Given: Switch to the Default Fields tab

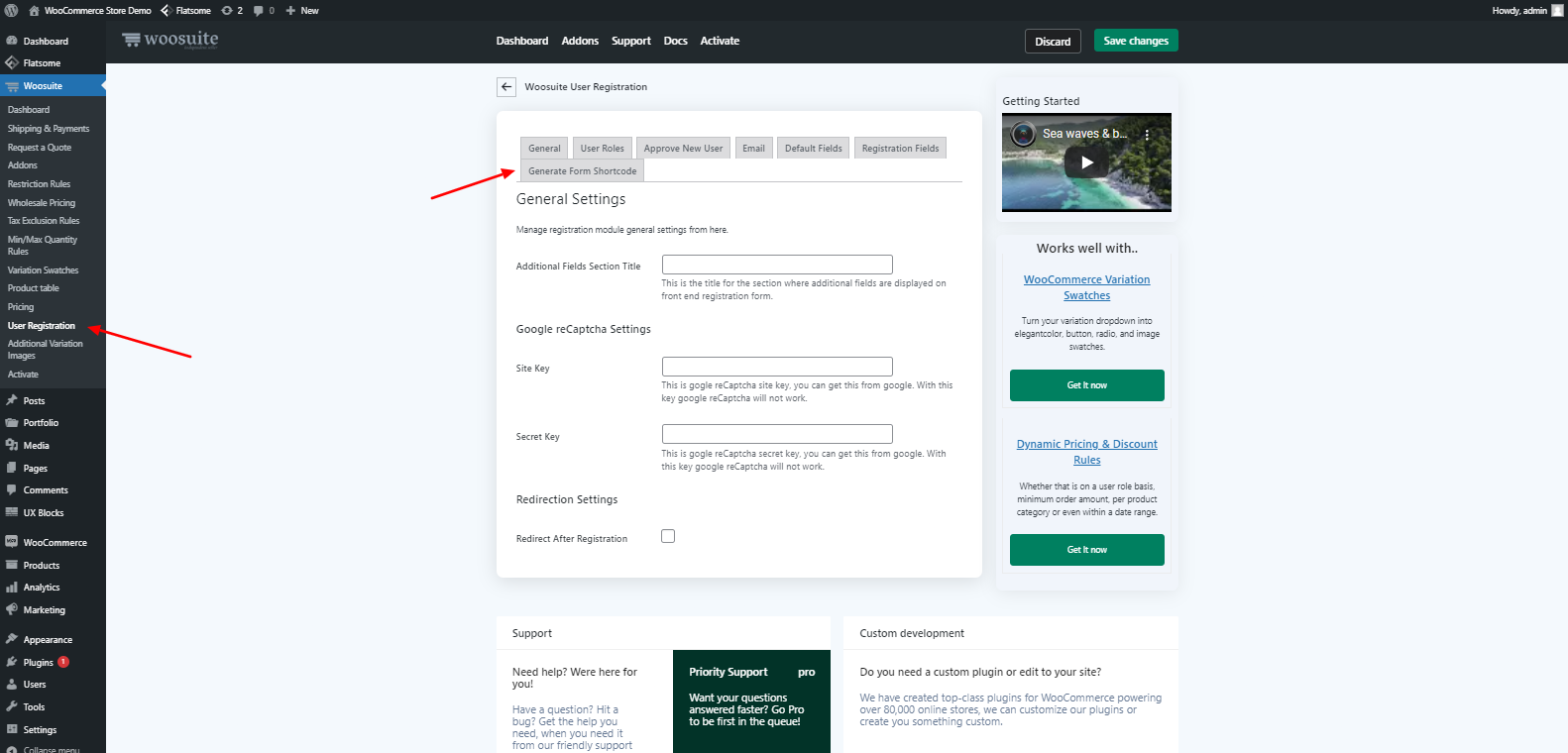Looking at the screenshot, I should pos(813,149).
